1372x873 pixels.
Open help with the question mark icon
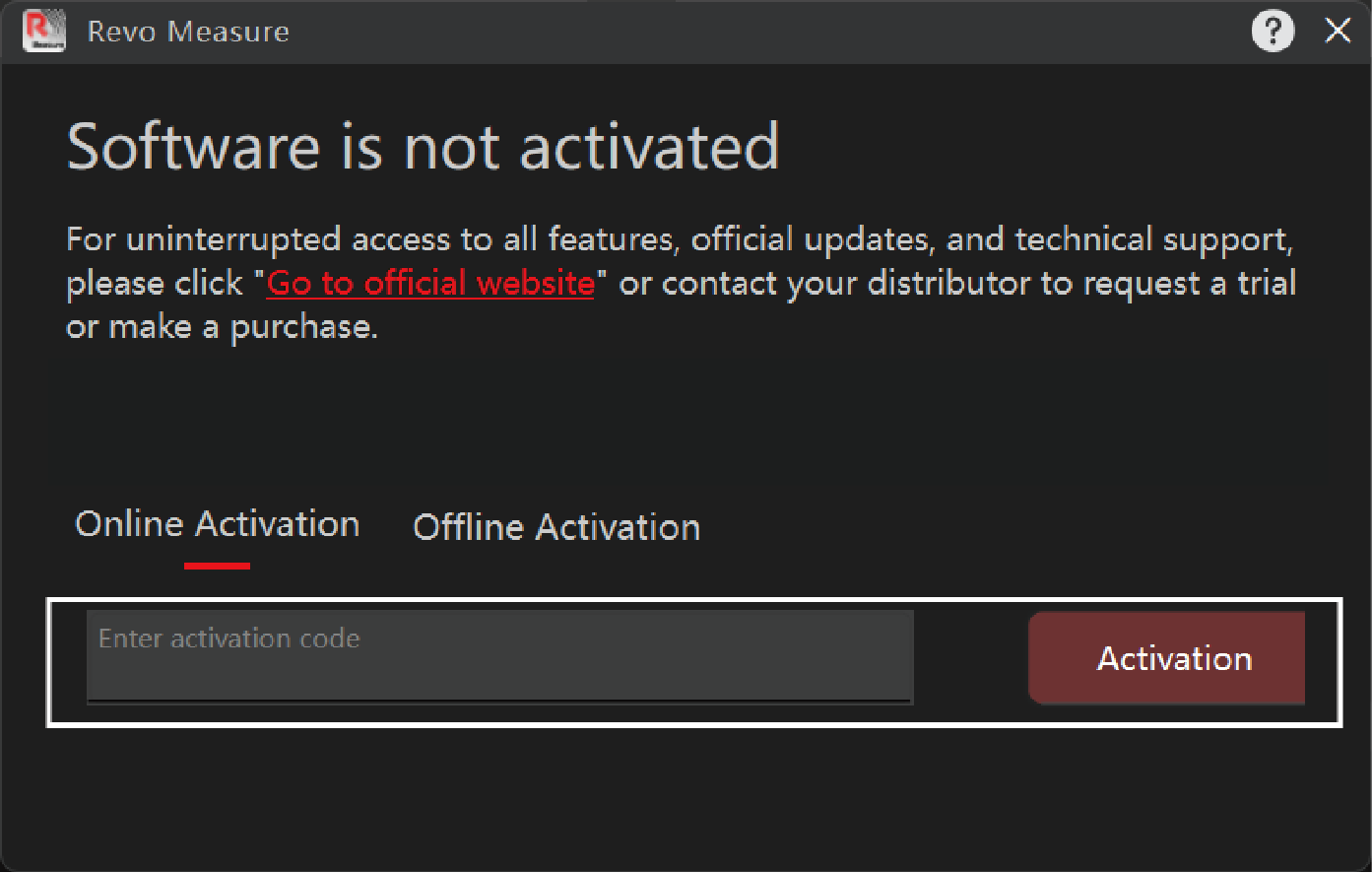(1272, 32)
